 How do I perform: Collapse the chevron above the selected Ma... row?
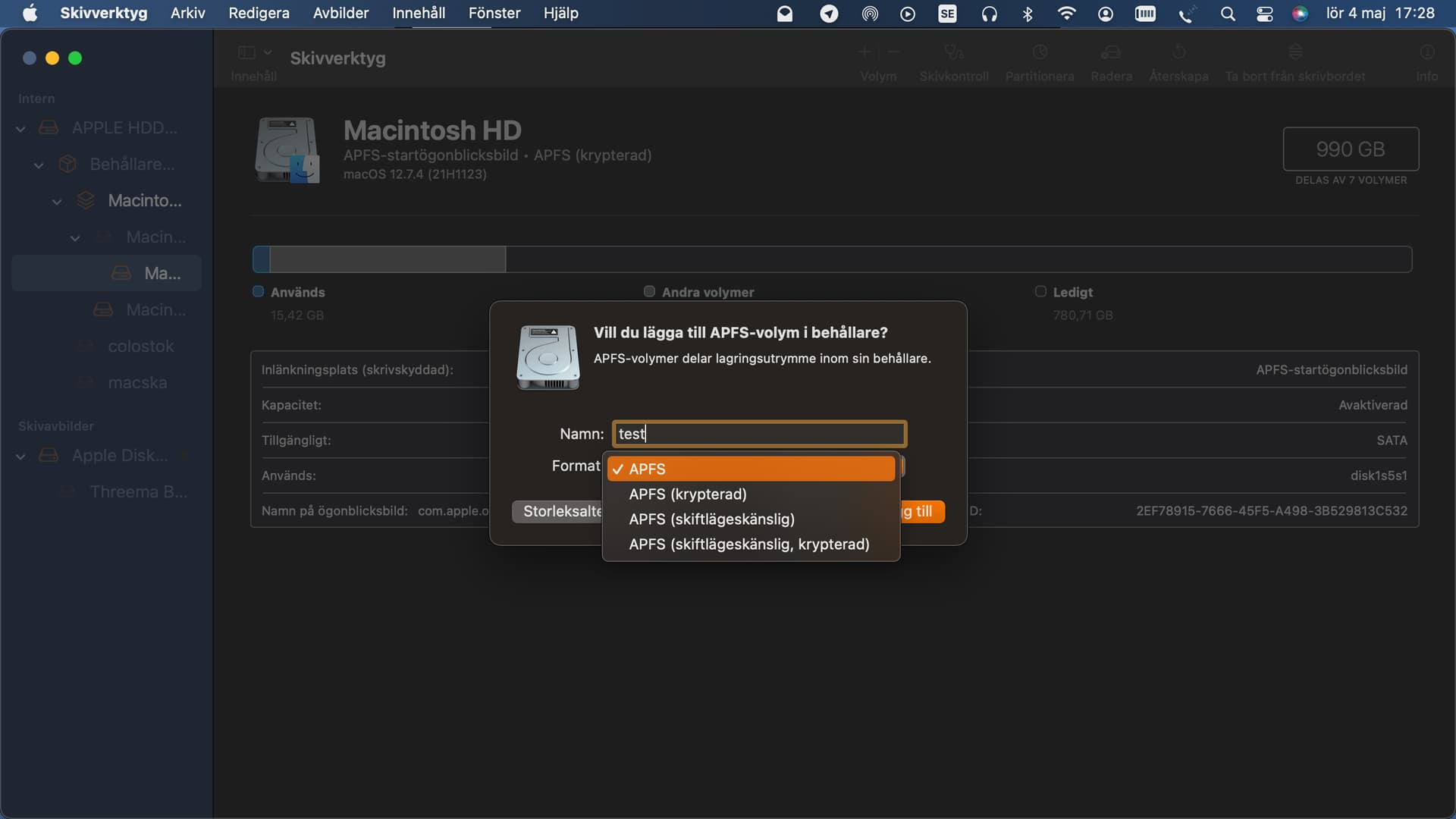coord(75,238)
